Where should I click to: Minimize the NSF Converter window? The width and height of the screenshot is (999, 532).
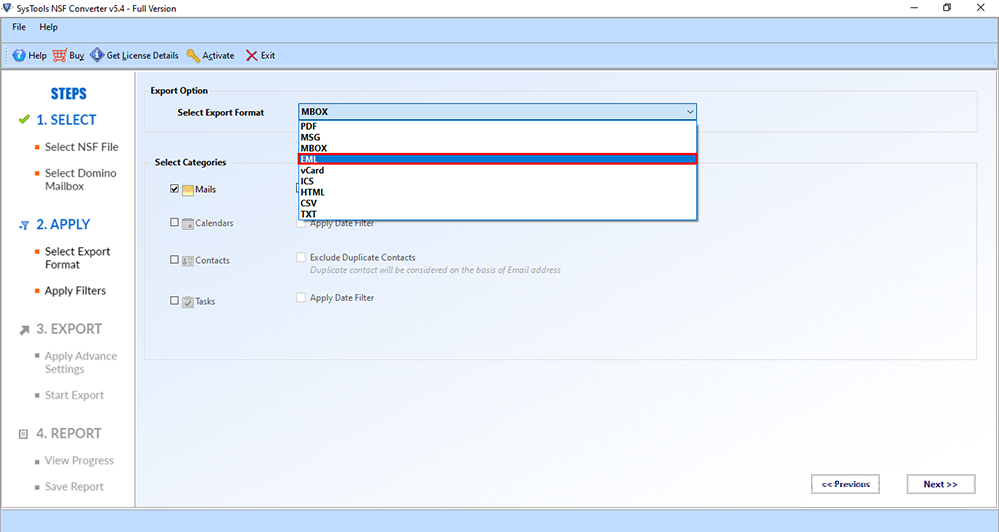pos(915,8)
